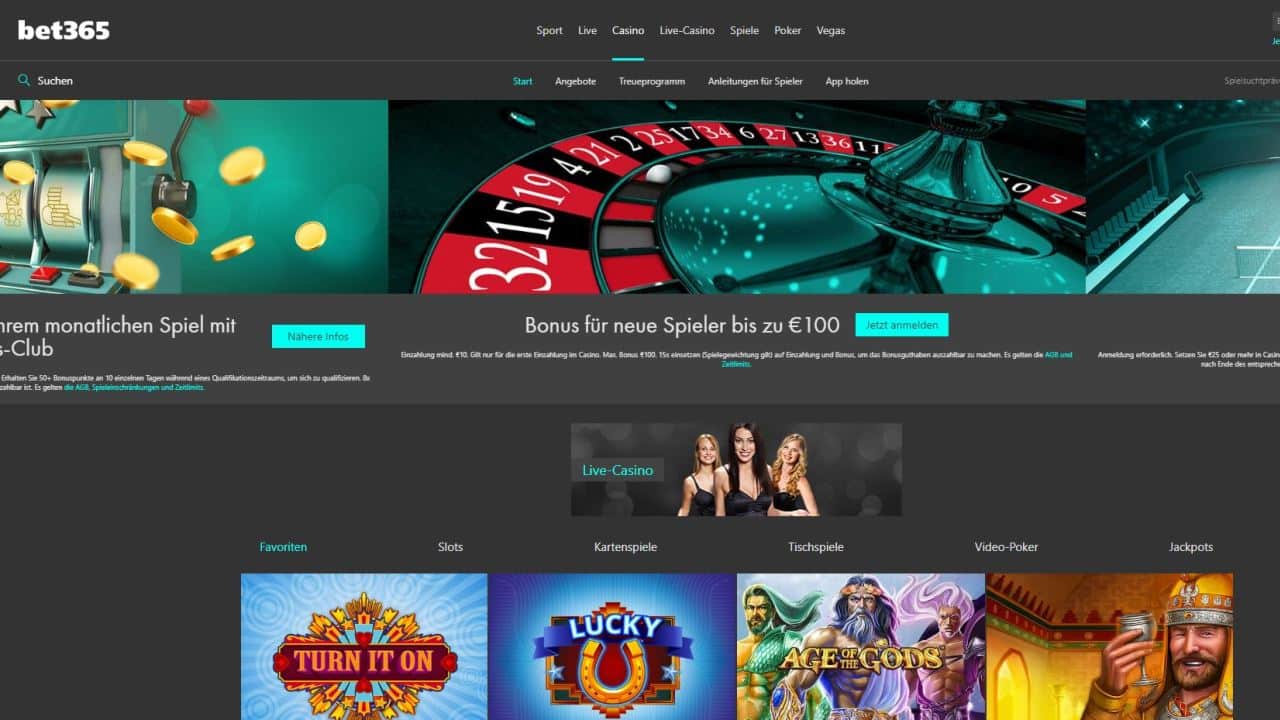Click the search magnifier icon
This screenshot has width=1280, height=720.
(24, 80)
